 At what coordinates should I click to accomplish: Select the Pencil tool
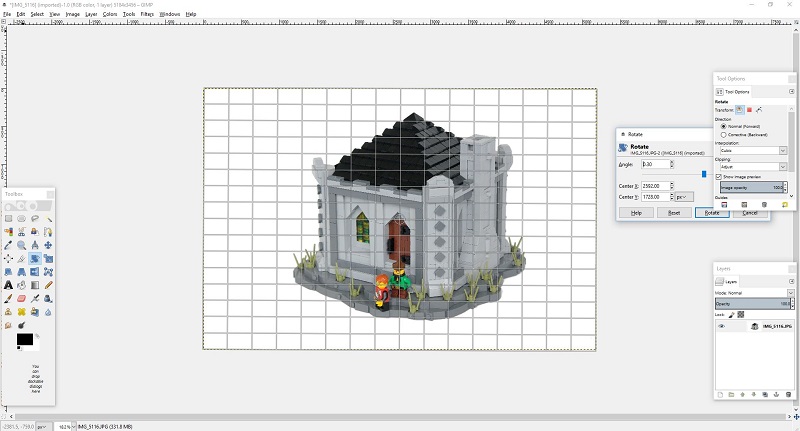click(48, 285)
